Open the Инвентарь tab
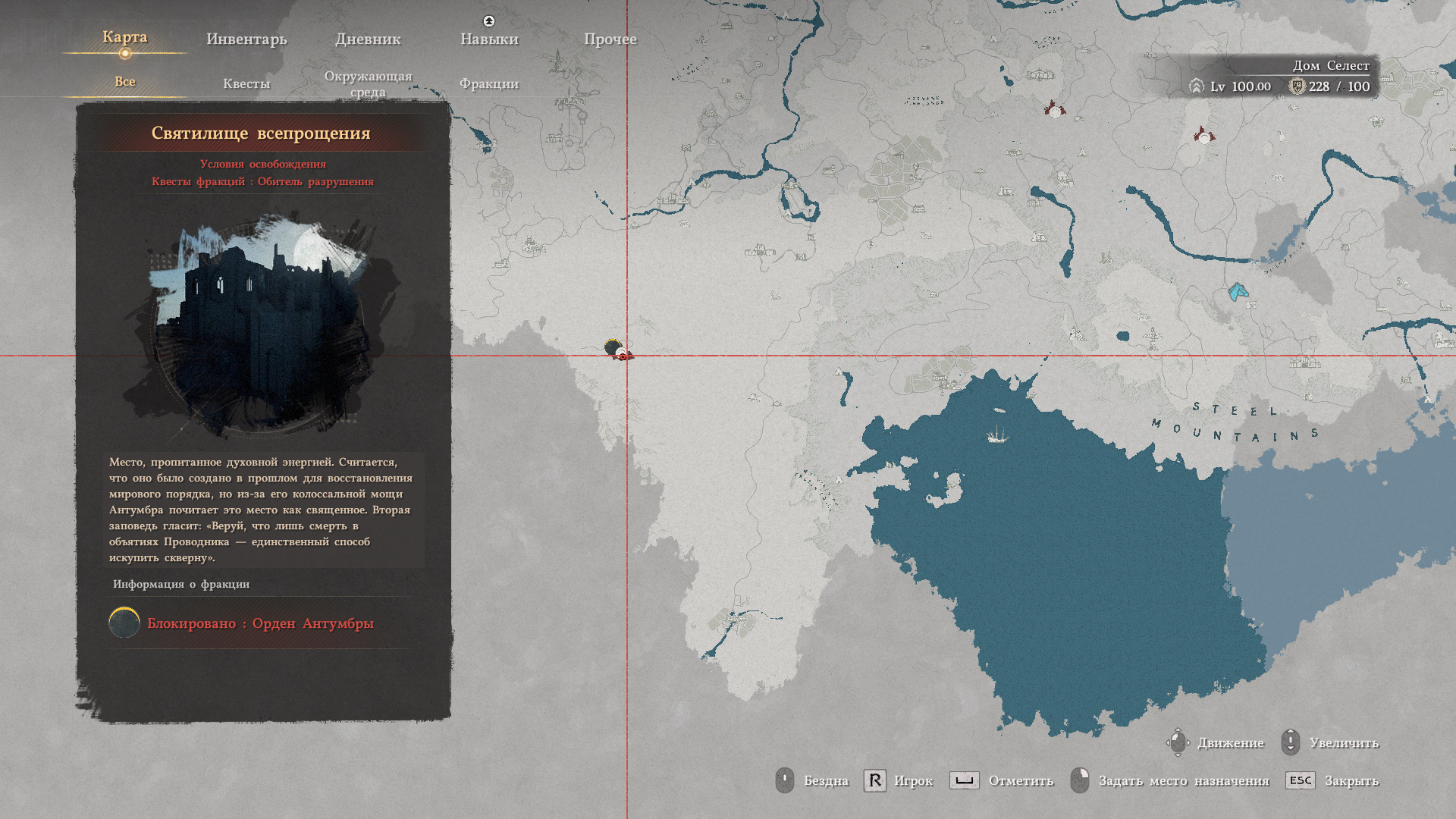Image resolution: width=1456 pixels, height=819 pixels. coord(246,39)
